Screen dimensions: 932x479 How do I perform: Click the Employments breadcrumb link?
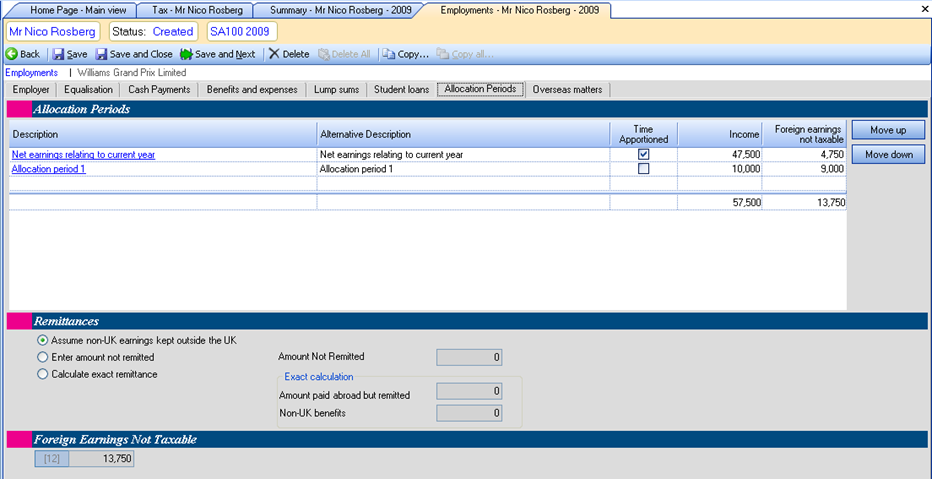click(32, 73)
